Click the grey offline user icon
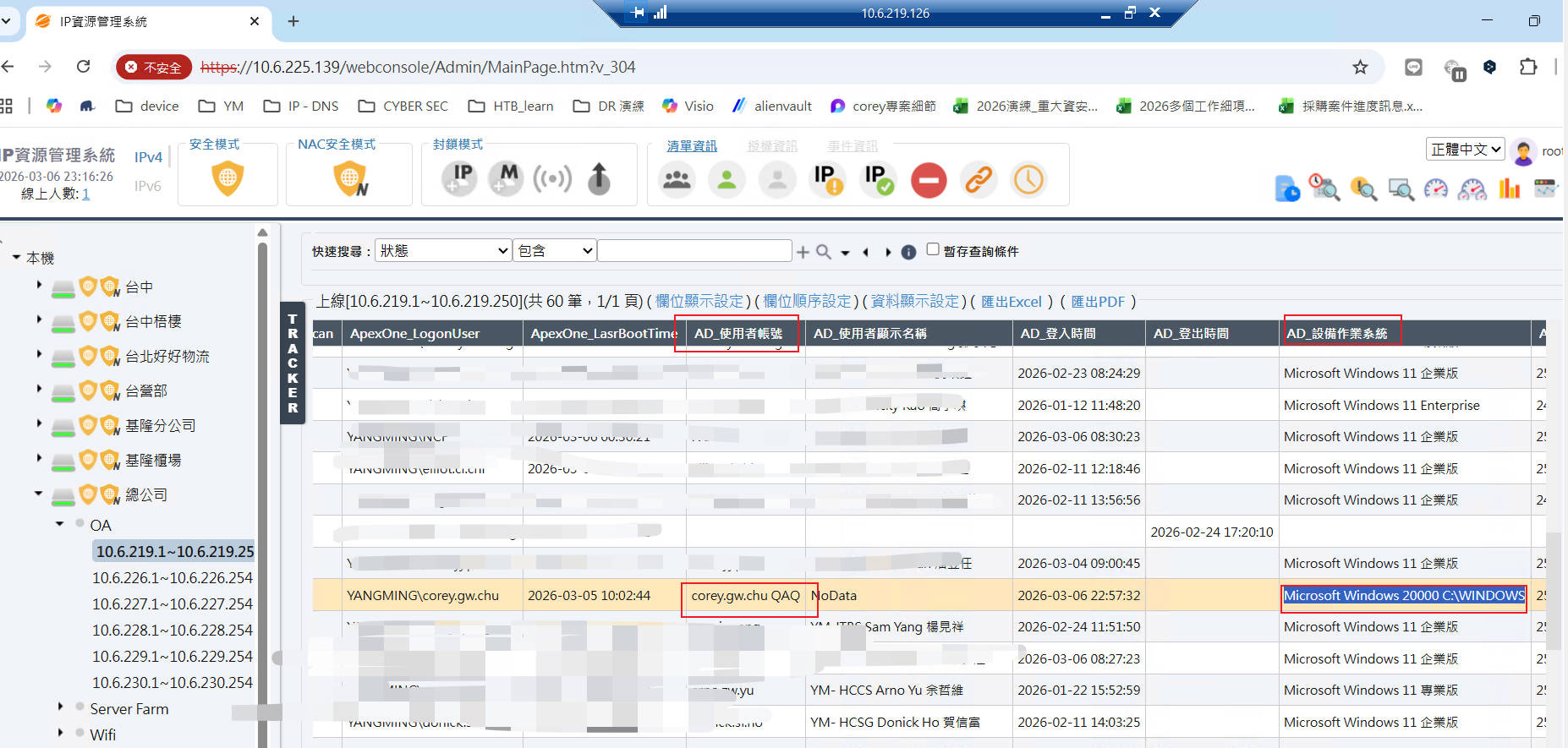 (x=777, y=179)
